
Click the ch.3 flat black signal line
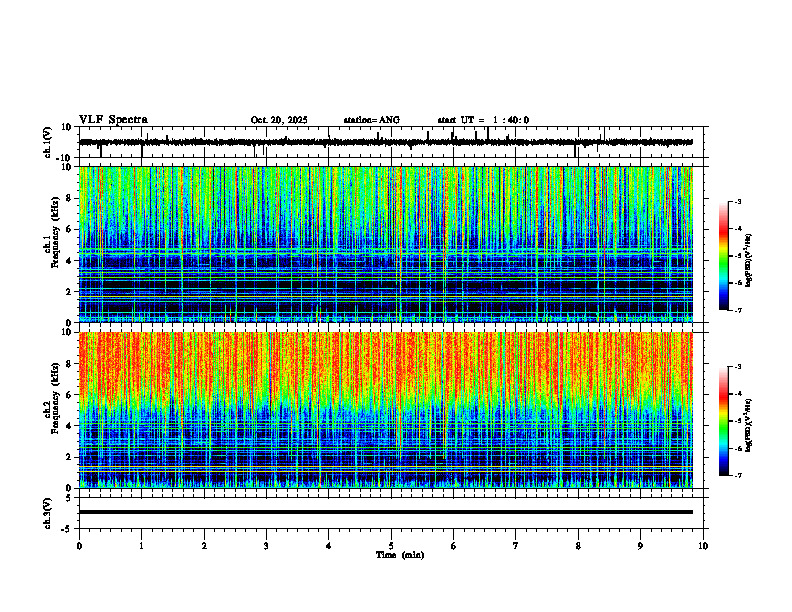tap(385, 512)
